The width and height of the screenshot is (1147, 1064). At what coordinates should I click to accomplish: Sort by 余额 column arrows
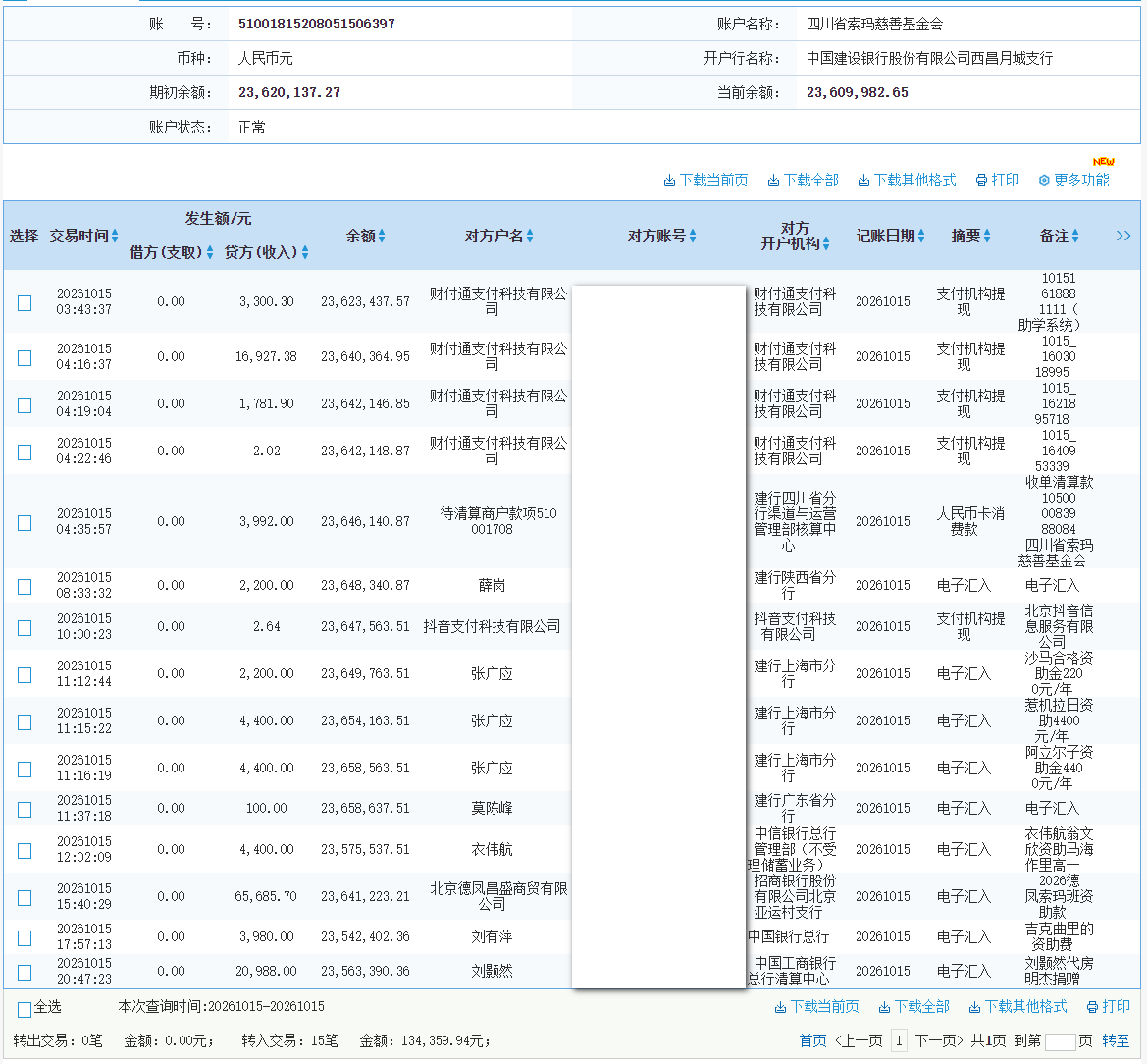pos(382,236)
